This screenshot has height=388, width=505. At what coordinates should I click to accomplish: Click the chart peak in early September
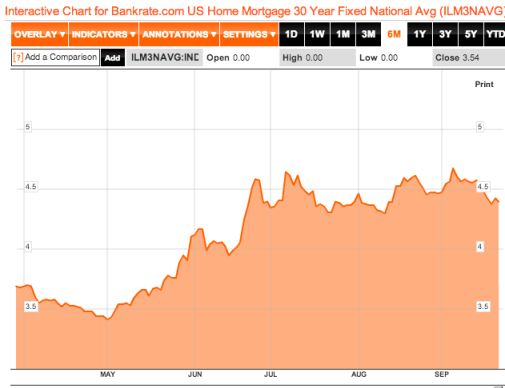coord(453,168)
